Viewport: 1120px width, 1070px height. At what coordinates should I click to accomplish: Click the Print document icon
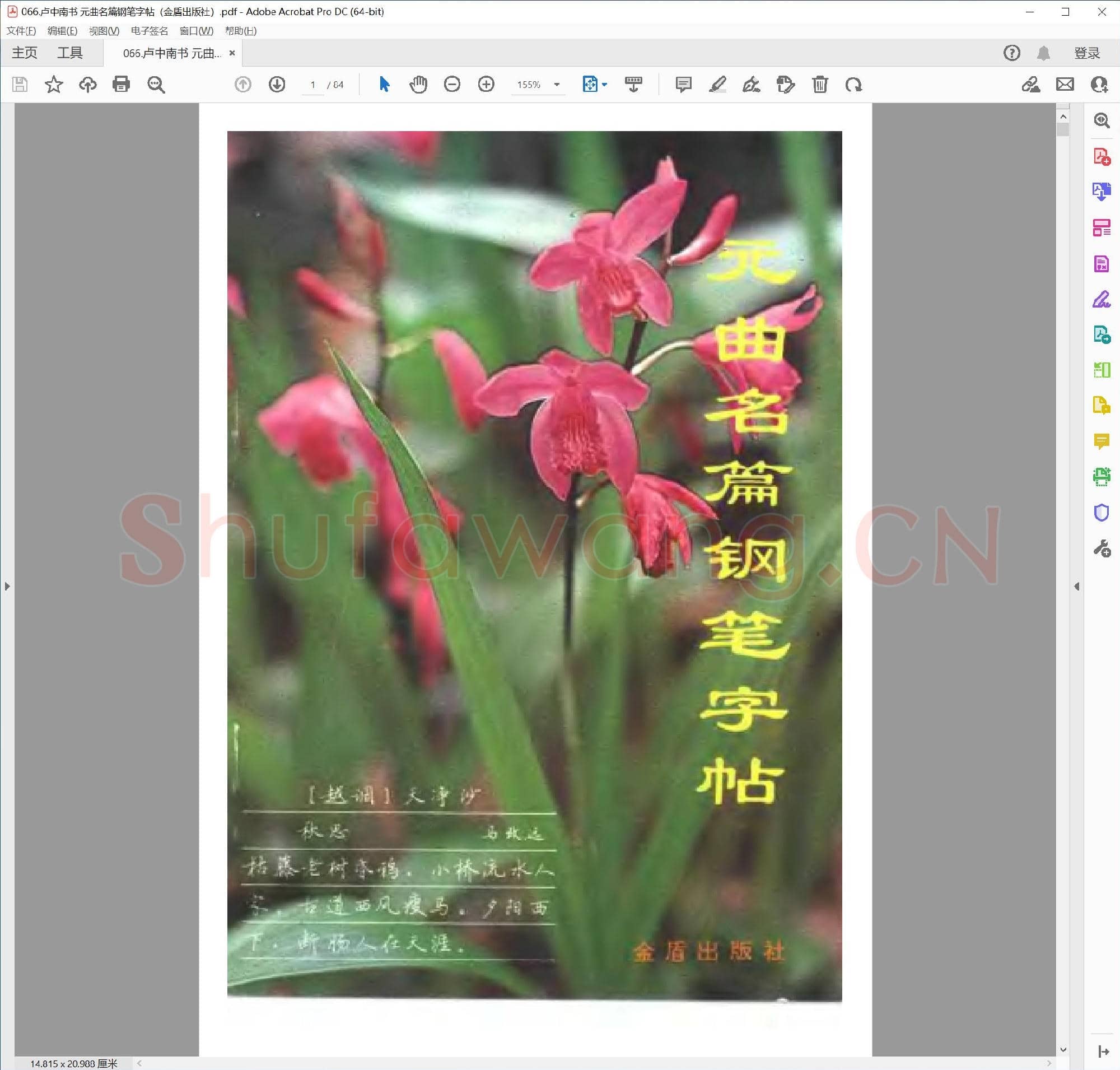(121, 84)
